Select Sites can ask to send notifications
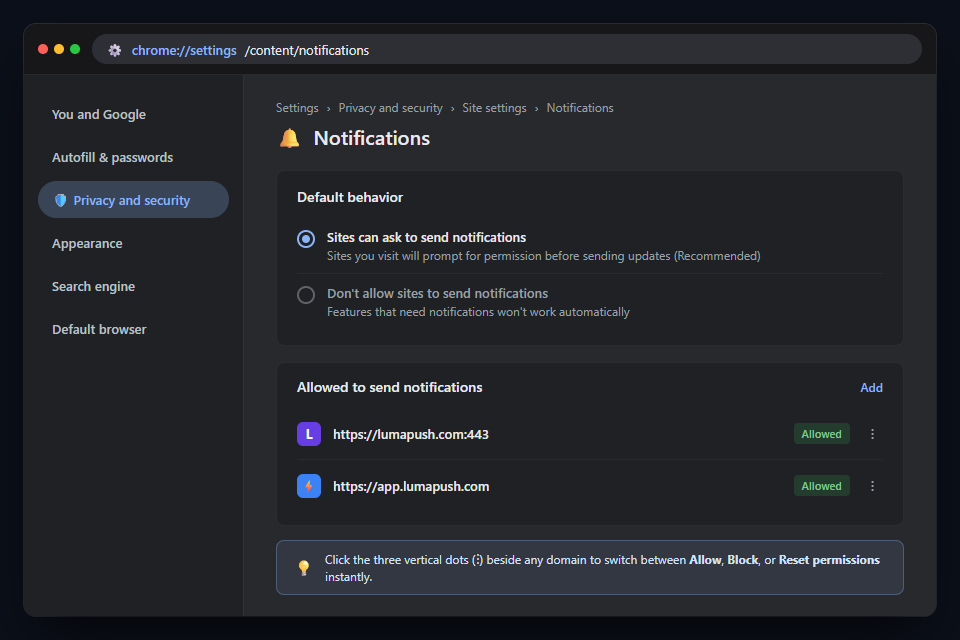The width and height of the screenshot is (960, 640). (x=306, y=239)
